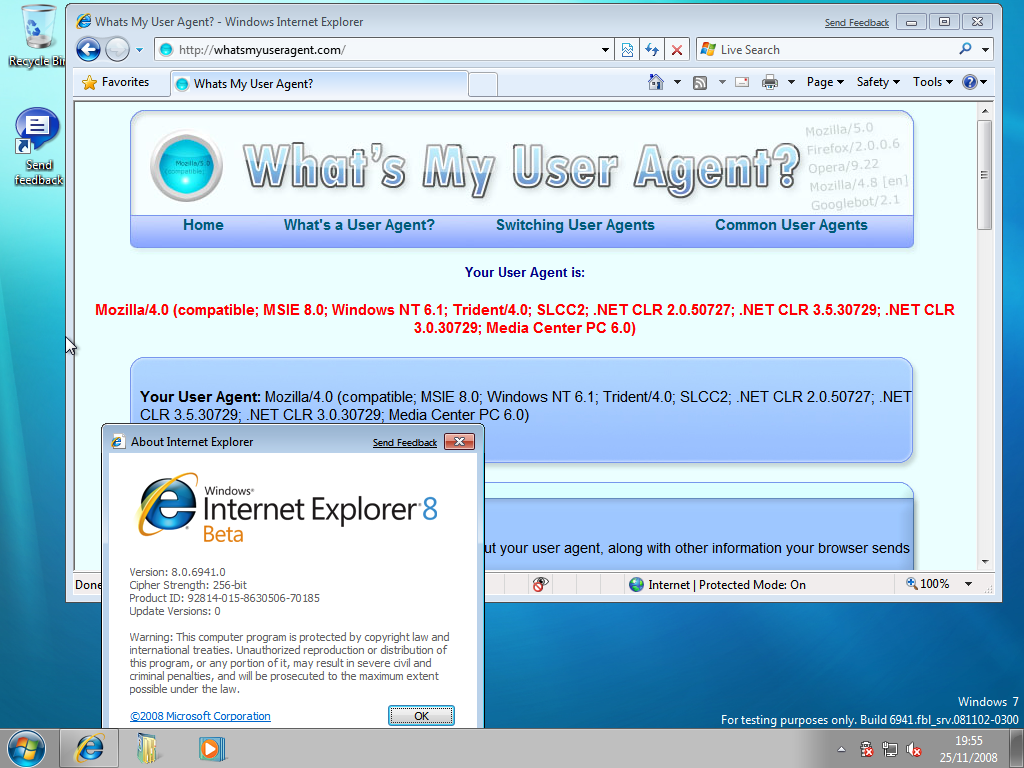
Task: Click the Product ID line in About dialog
Action: [x=225, y=598]
